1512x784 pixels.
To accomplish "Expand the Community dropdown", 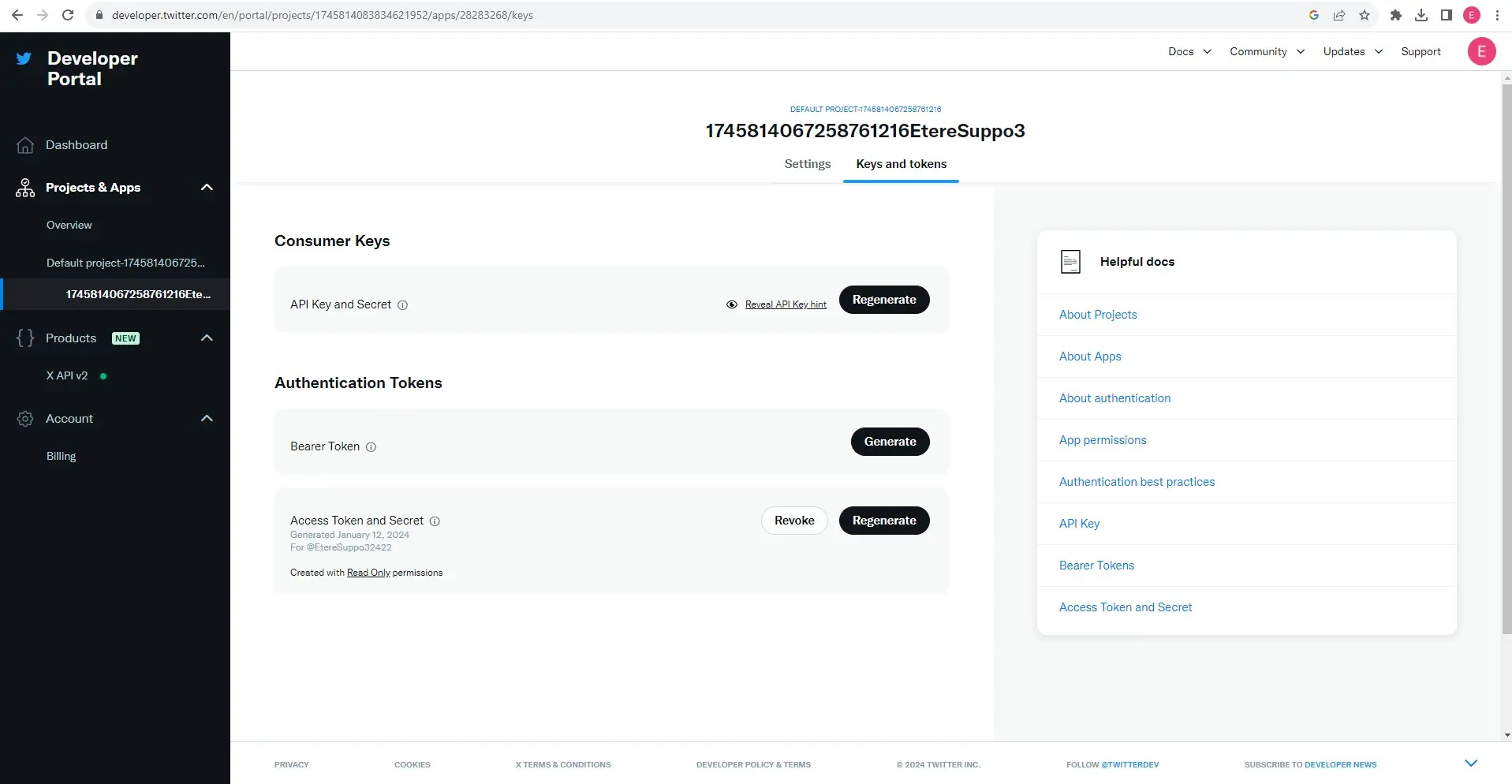I will click(x=1267, y=51).
